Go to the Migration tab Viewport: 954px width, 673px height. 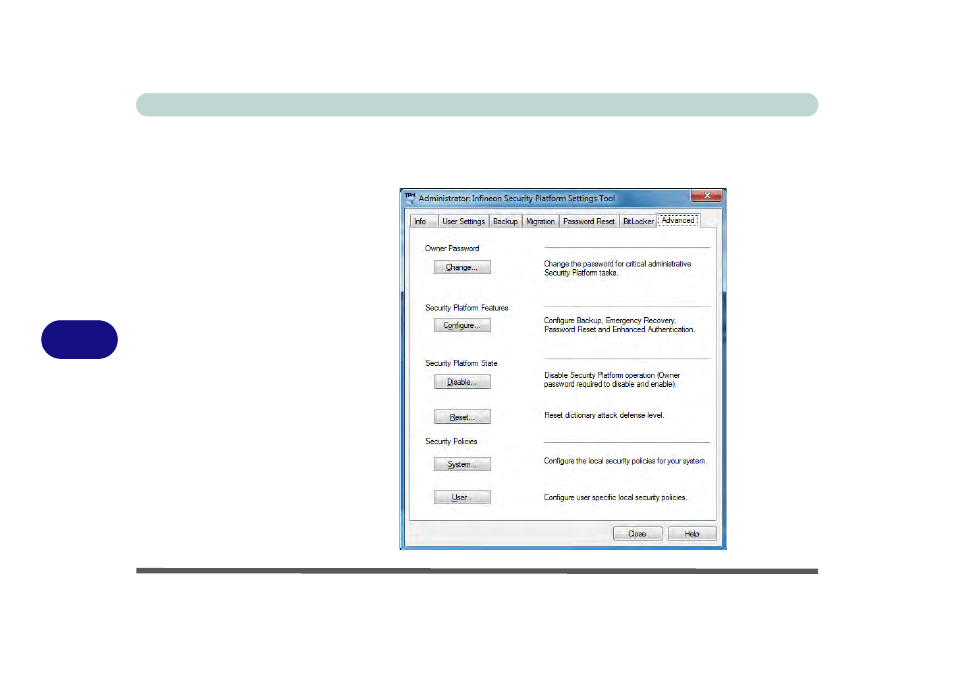click(540, 221)
